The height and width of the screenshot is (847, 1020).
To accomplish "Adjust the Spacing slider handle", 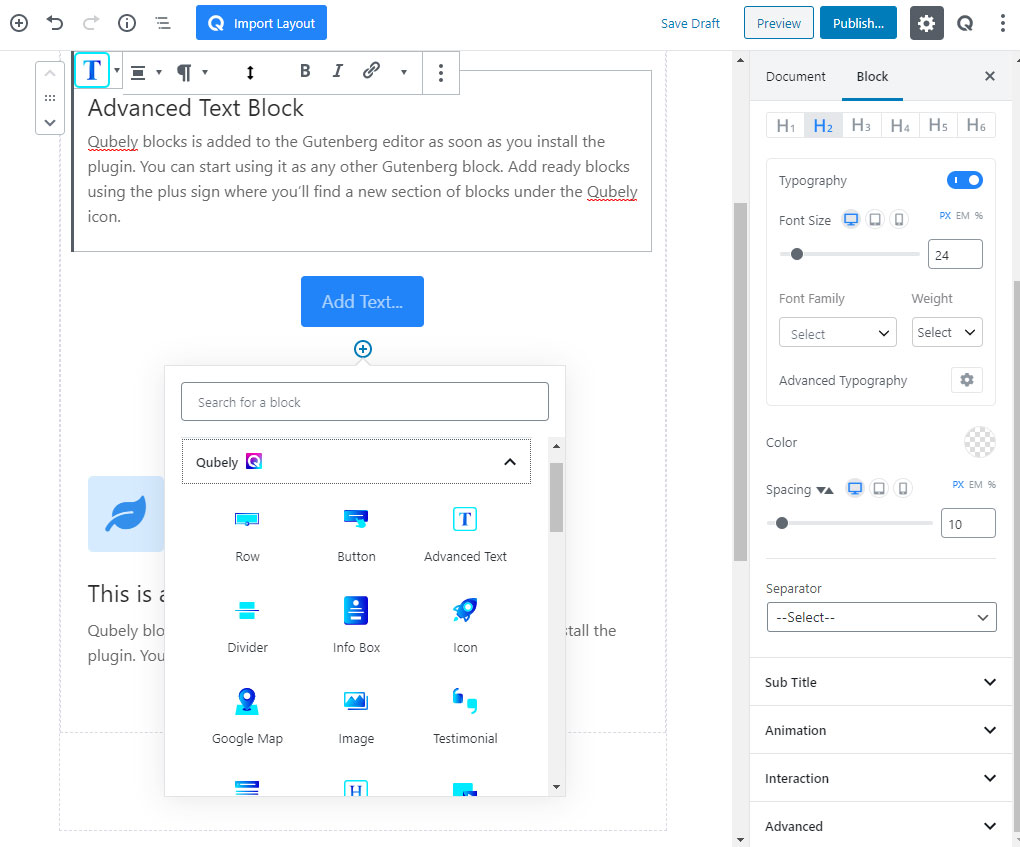I will pos(782,523).
